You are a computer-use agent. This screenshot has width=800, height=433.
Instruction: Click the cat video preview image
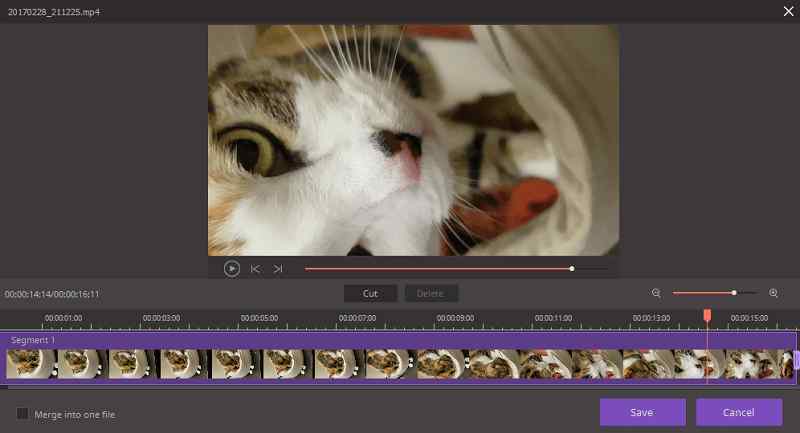[413, 140]
